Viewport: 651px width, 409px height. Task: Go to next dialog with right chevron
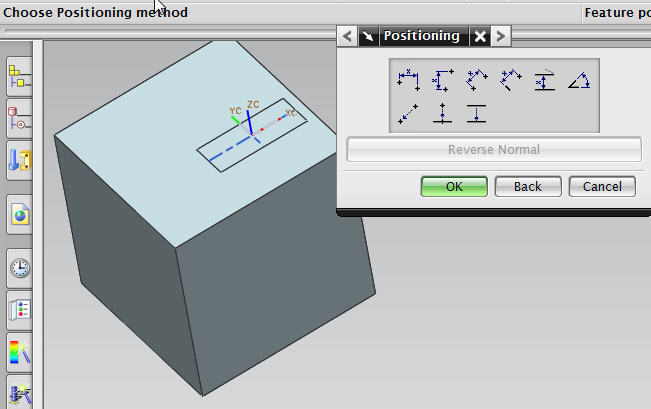click(501, 36)
